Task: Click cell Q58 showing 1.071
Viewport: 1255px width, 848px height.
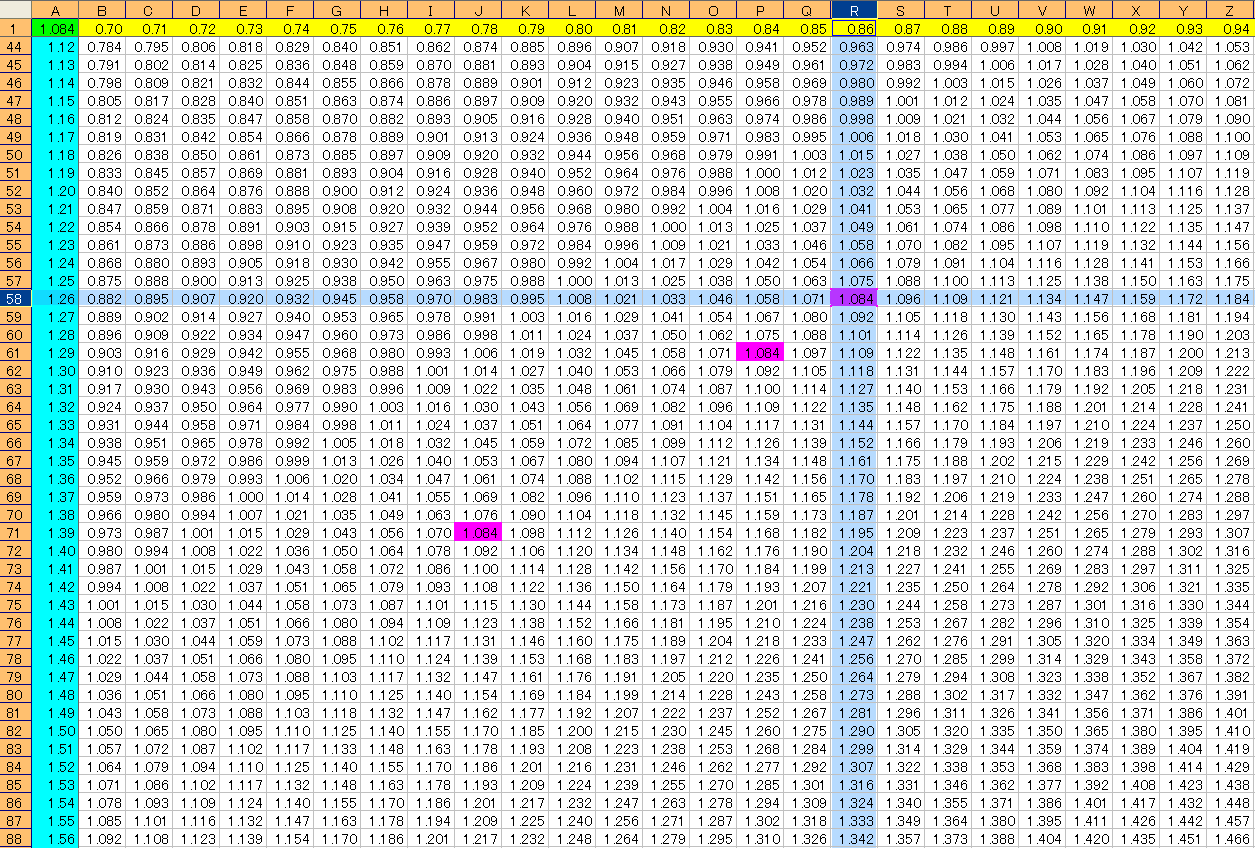Action: click(807, 299)
